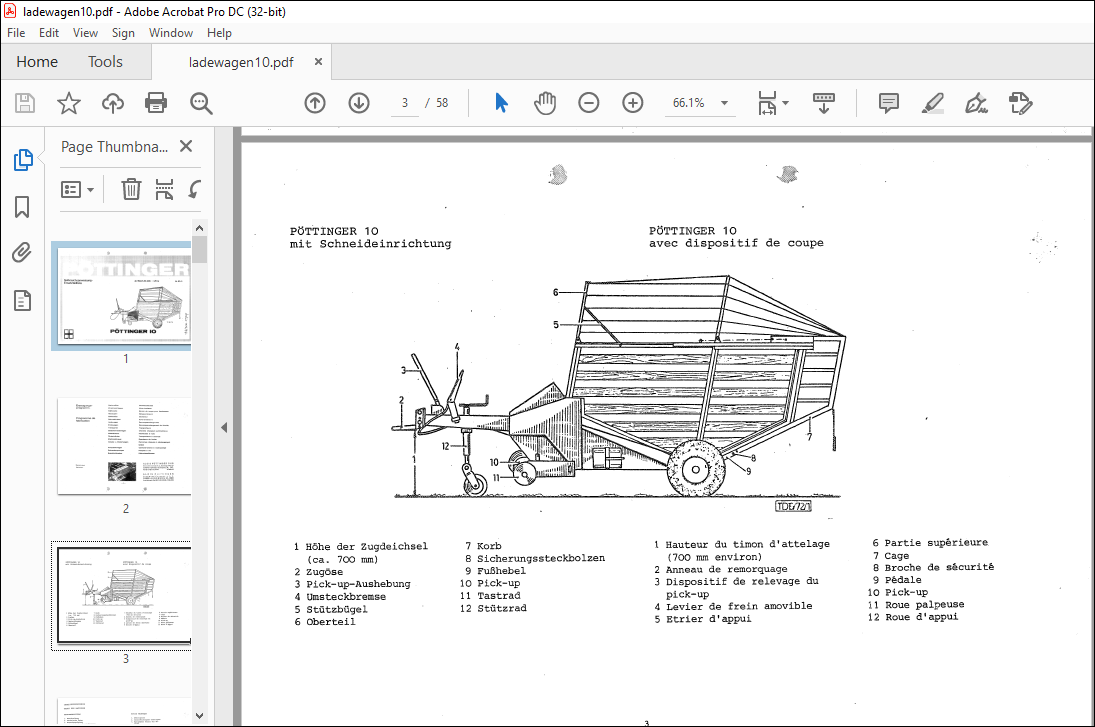
Task: Open the Attachments paperclip icon
Action: (x=22, y=252)
